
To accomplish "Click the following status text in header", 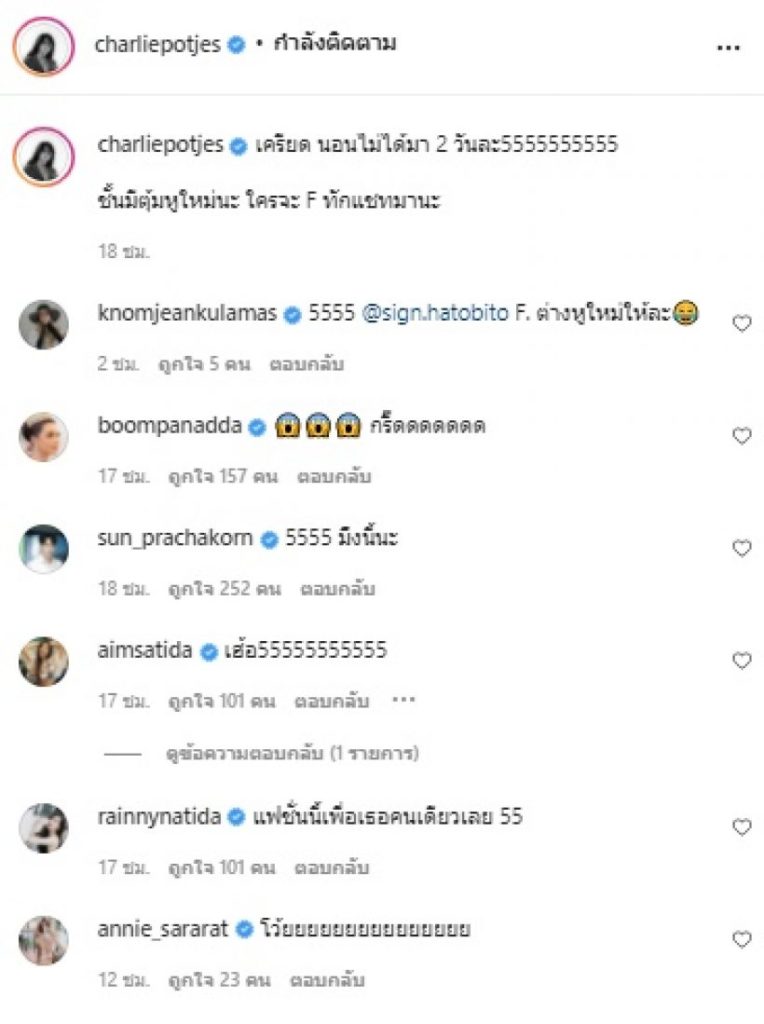I will tap(326, 44).
